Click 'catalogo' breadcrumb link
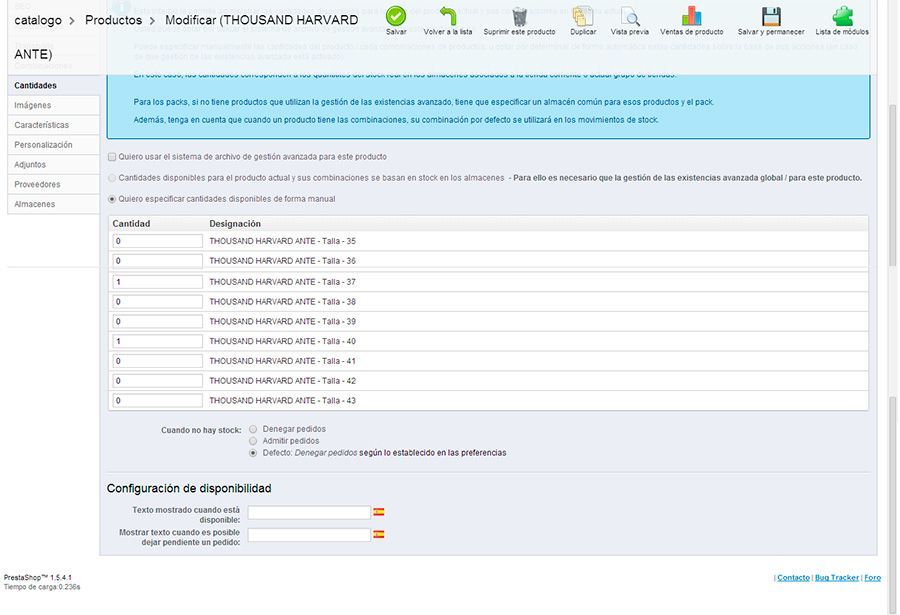900x615 pixels. point(38,20)
